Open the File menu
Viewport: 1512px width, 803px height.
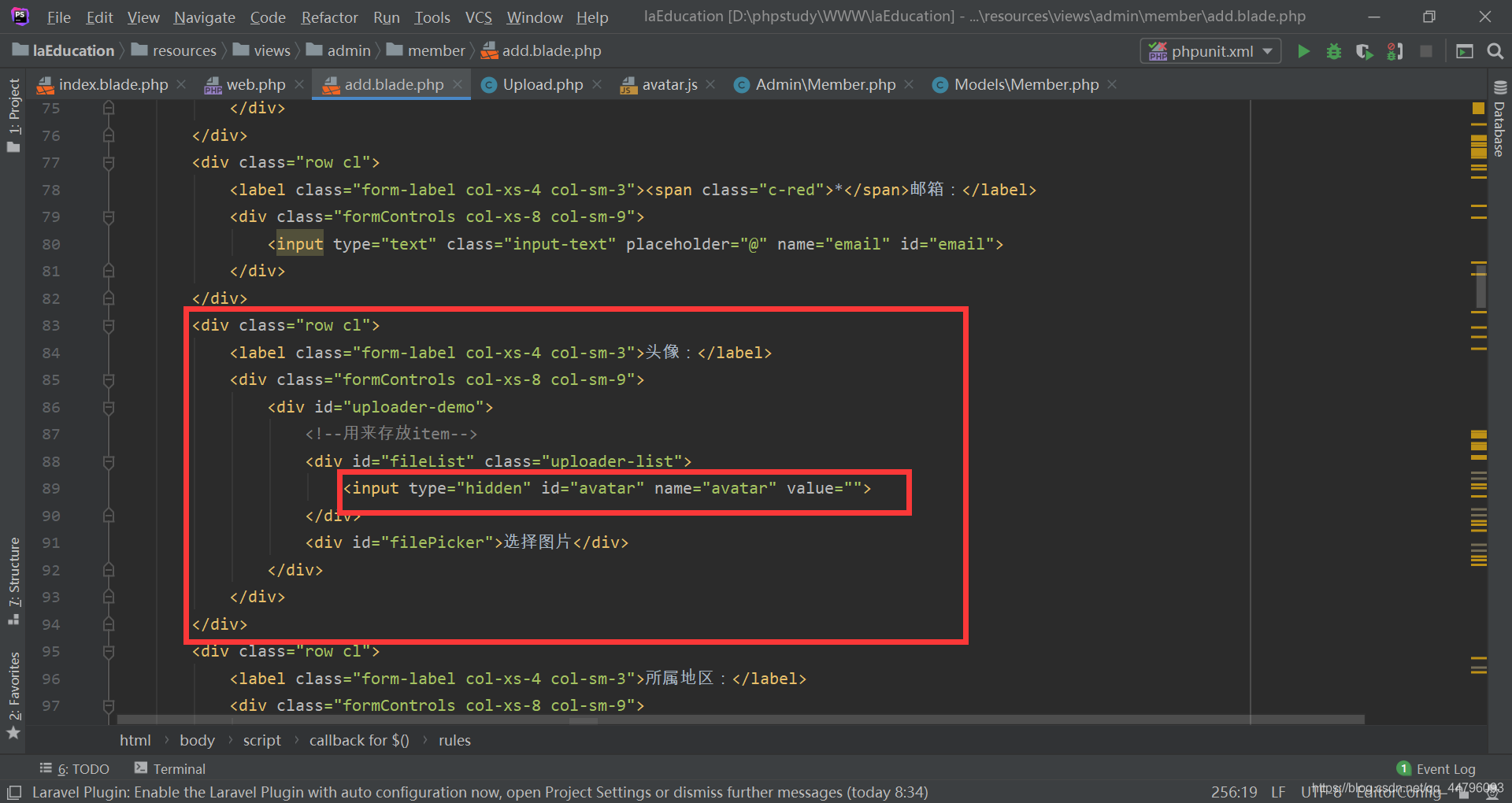tap(58, 17)
